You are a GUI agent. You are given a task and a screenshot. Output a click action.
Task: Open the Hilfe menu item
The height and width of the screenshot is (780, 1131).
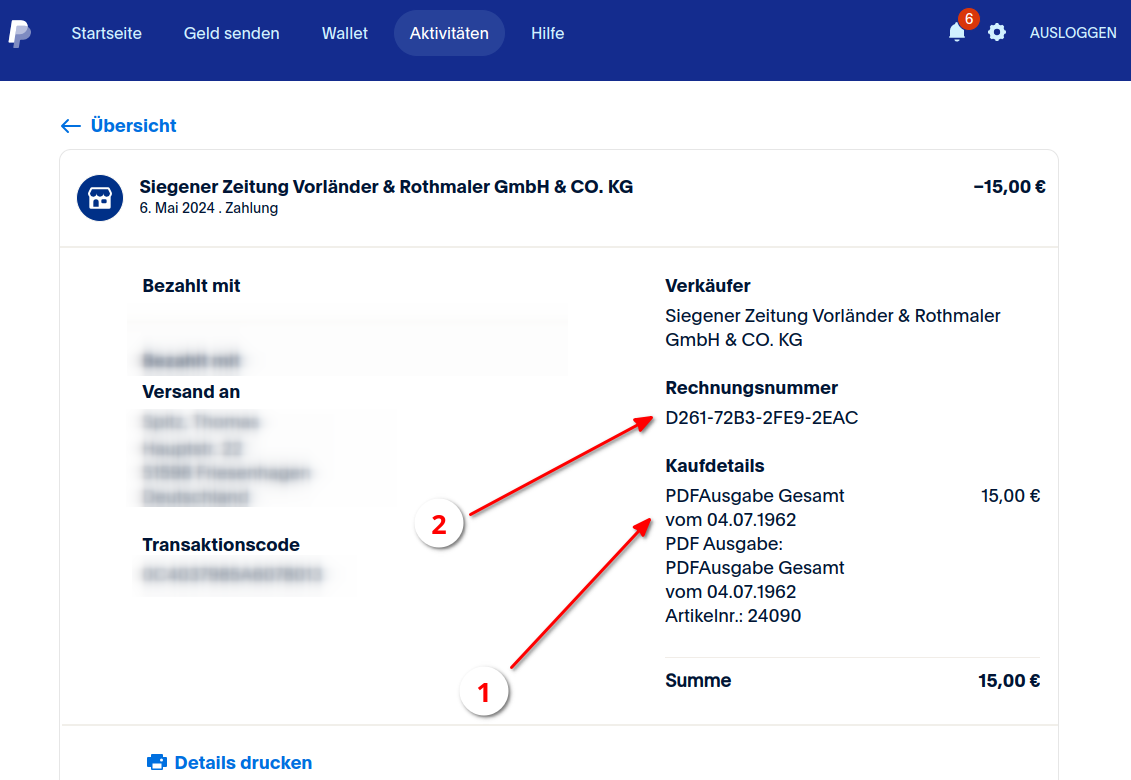click(547, 33)
